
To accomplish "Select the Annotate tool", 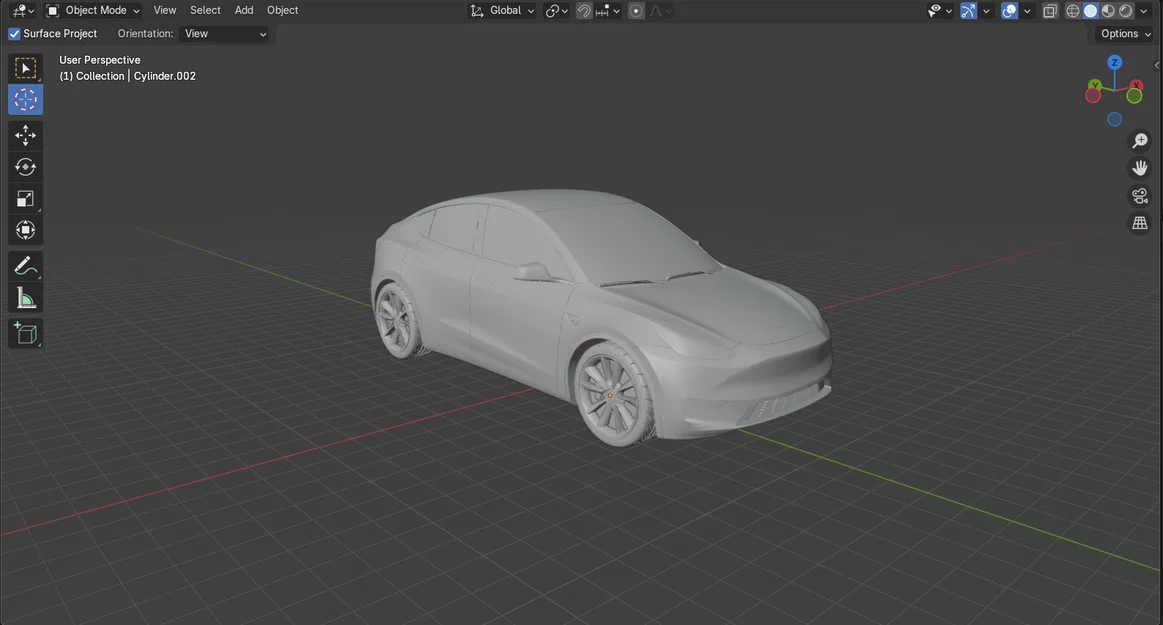I will [25, 264].
